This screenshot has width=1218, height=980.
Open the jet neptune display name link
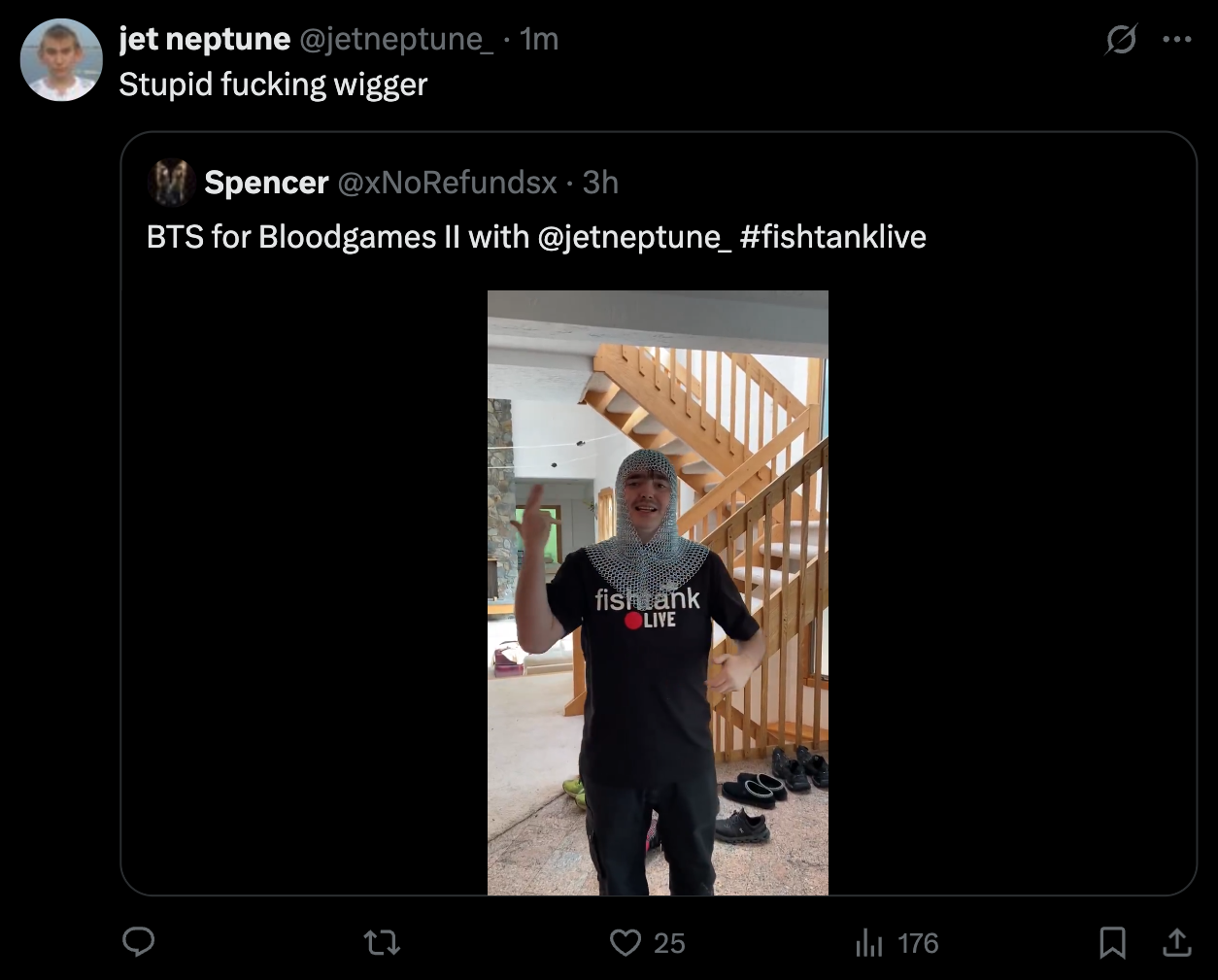(x=204, y=39)
